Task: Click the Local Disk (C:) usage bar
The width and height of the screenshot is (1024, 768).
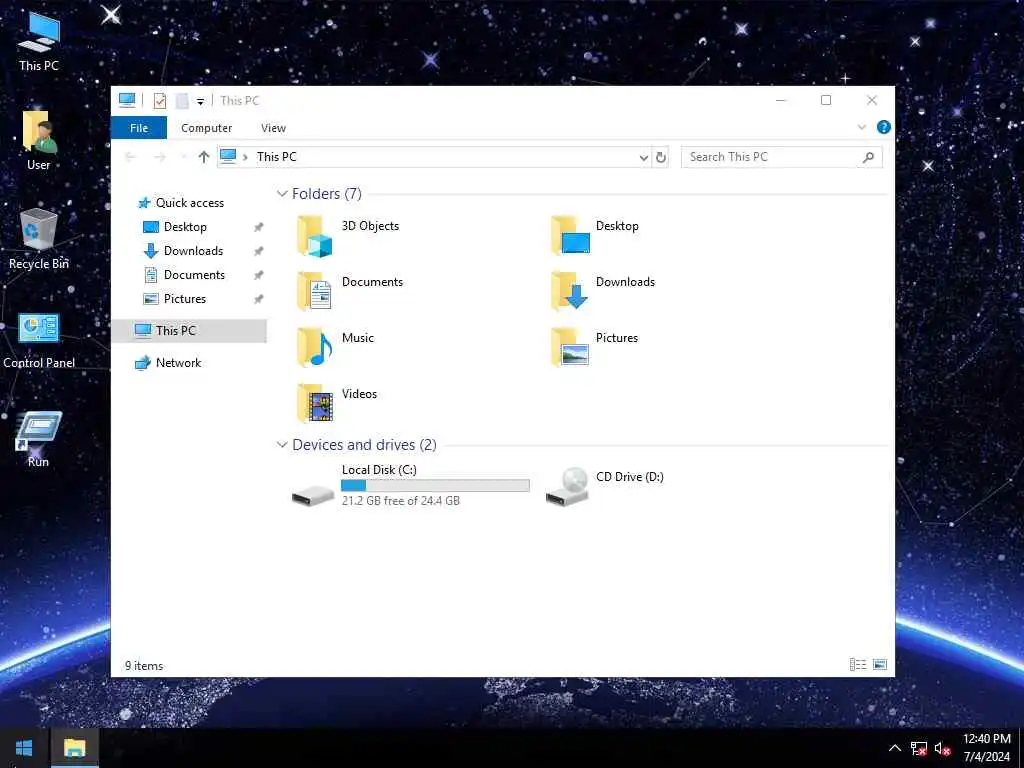Action: point(435,485)
